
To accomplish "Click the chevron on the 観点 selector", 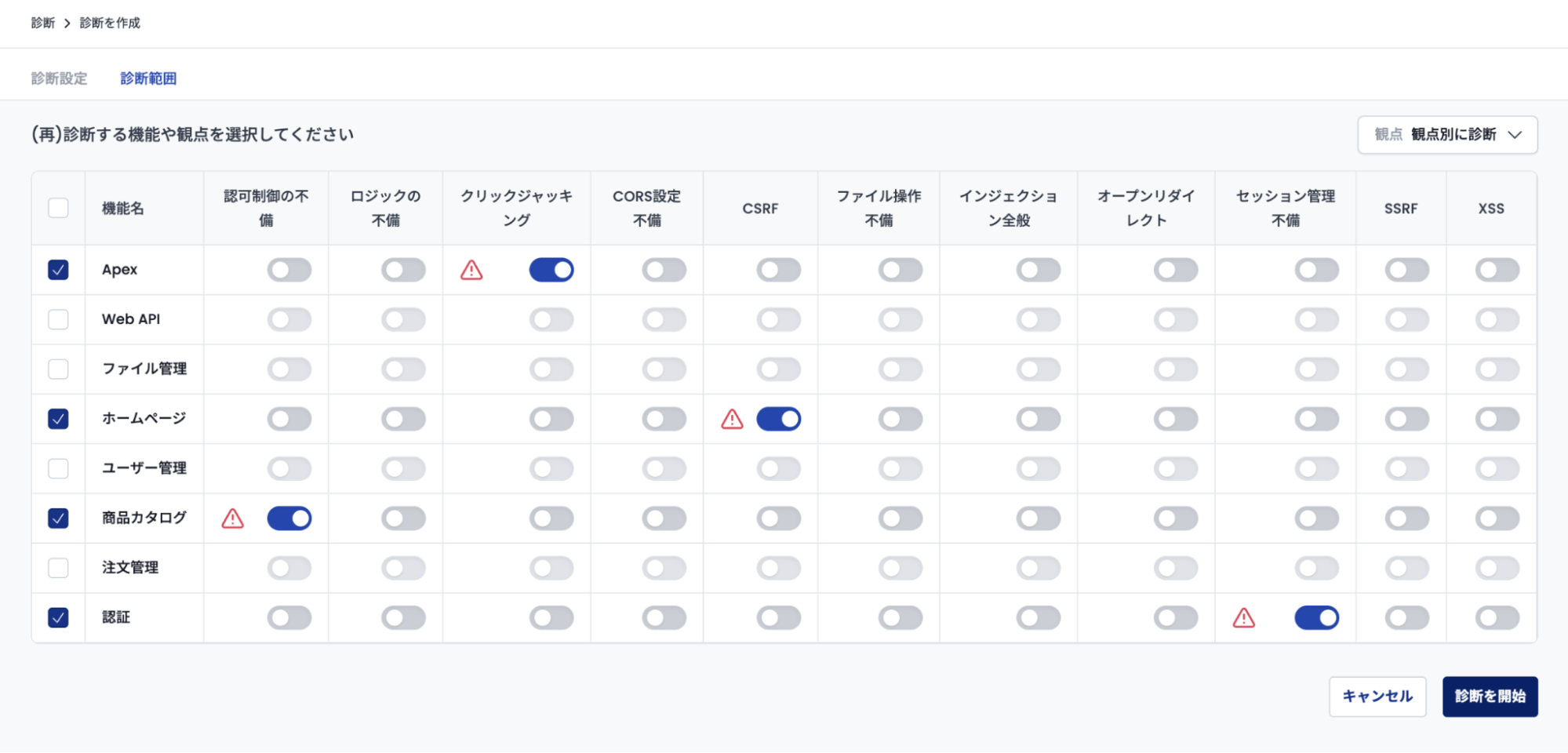I will click(x=1515, y=134).
